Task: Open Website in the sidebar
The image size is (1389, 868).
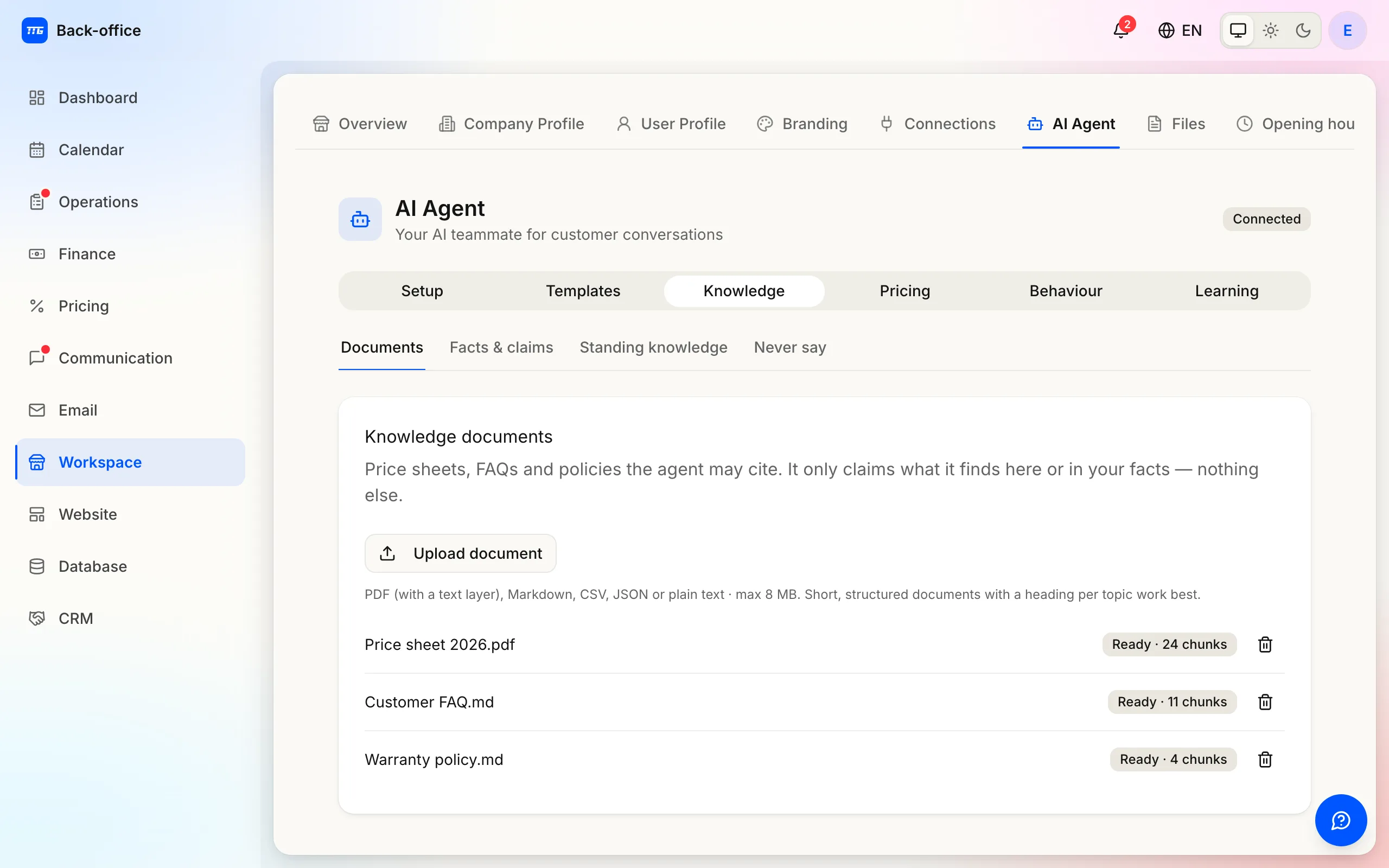Action: coord(130,514)
